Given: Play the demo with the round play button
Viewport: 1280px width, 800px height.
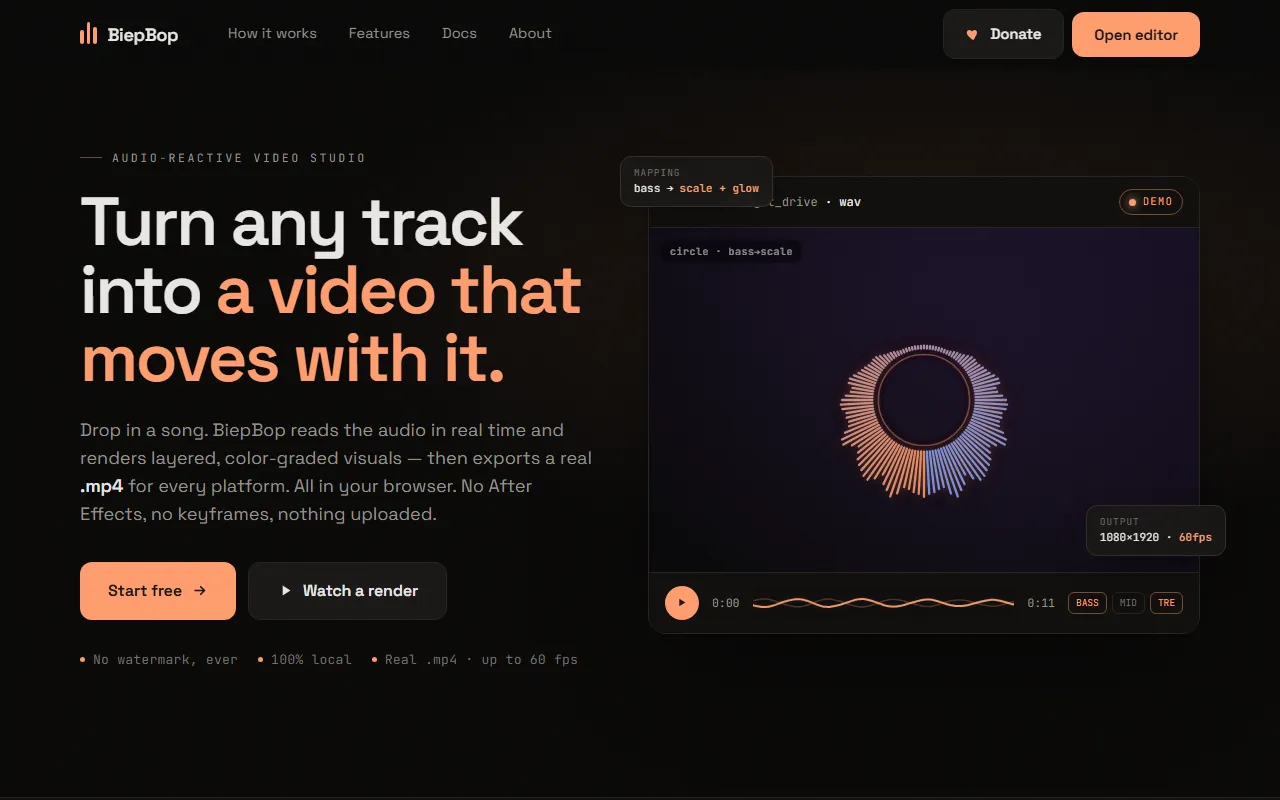Looking at the screenshot, I should point(682,603).
